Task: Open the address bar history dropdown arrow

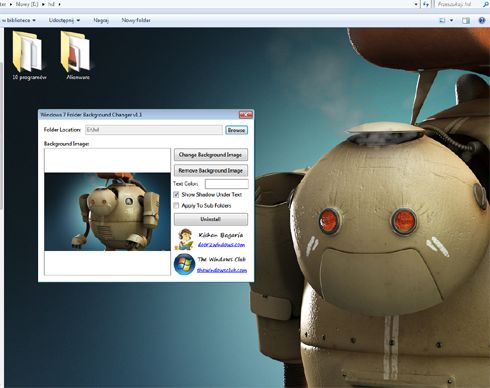Action: [416, 4]
